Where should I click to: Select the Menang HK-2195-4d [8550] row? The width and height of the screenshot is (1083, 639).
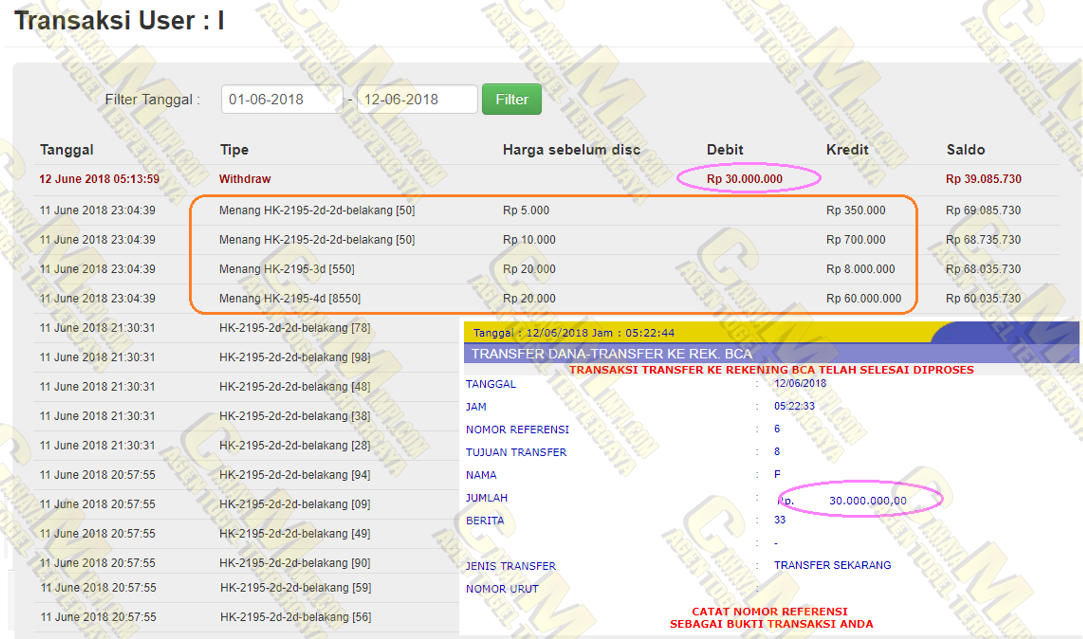pyautogui.click(x=290, y=298)
